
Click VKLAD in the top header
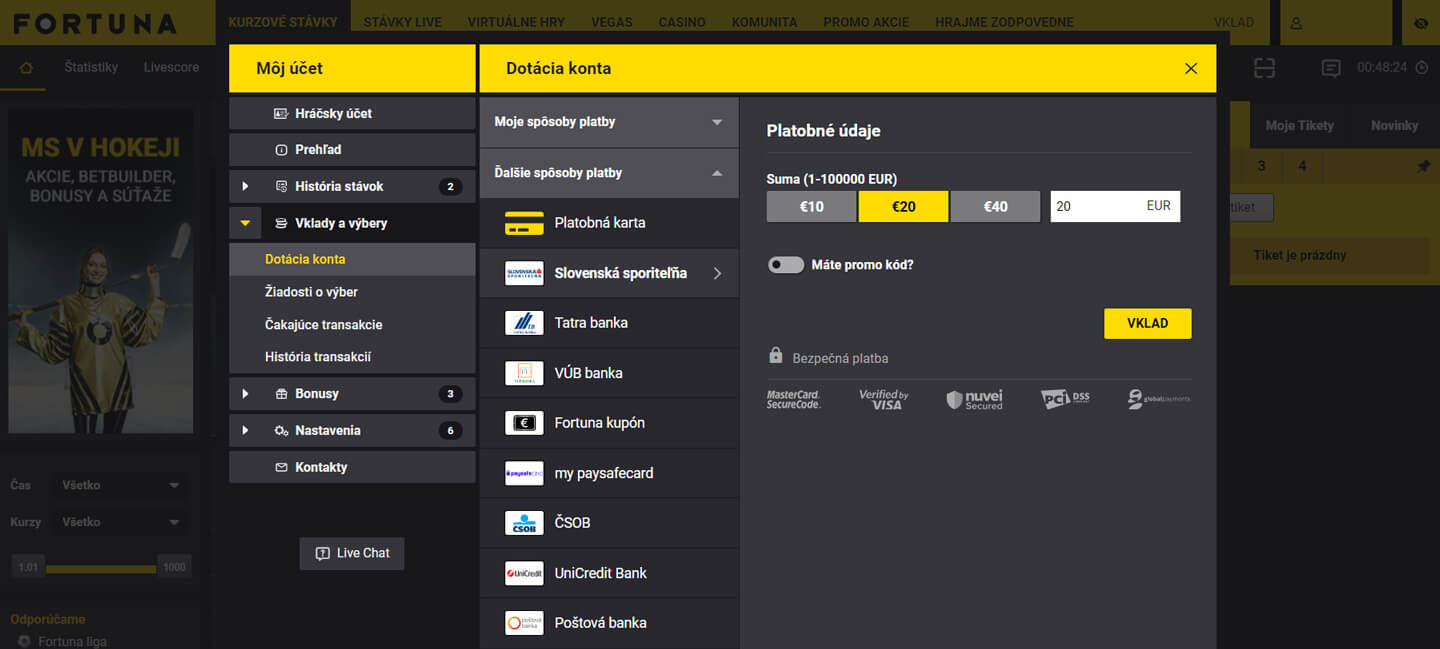(x=1234, y=22)
